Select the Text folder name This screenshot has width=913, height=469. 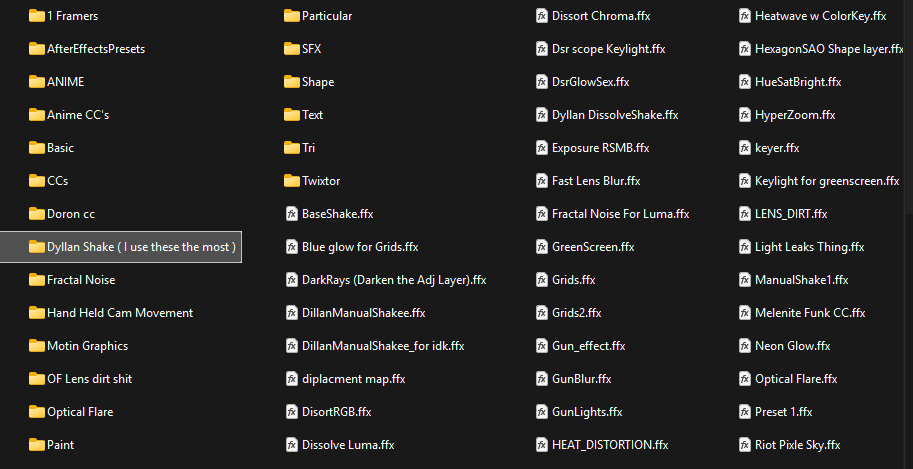click(313, 115)
